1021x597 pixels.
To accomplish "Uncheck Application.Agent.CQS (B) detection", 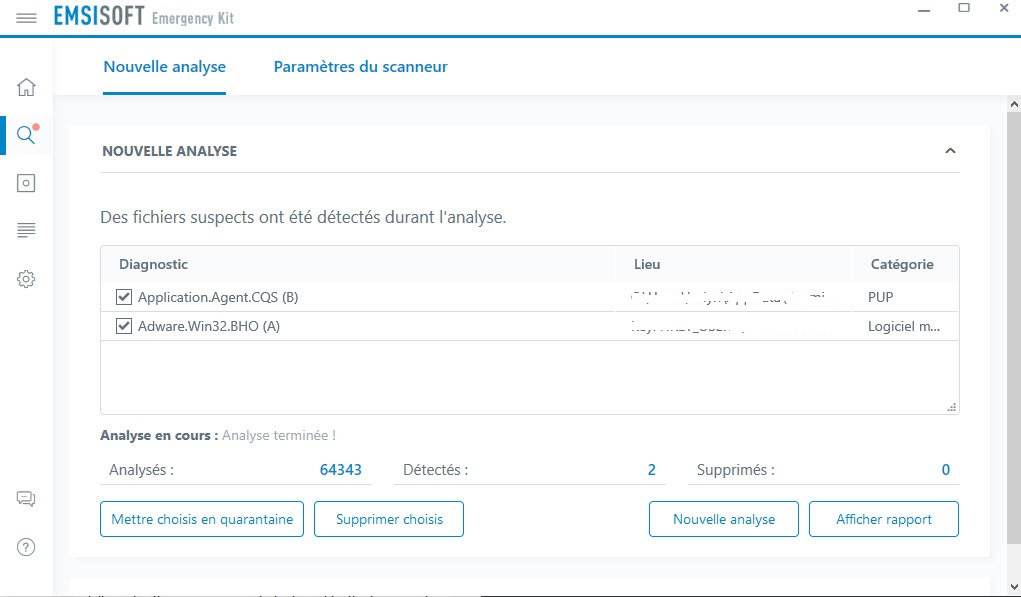I will pyautogui.click(x=124, y=297).
